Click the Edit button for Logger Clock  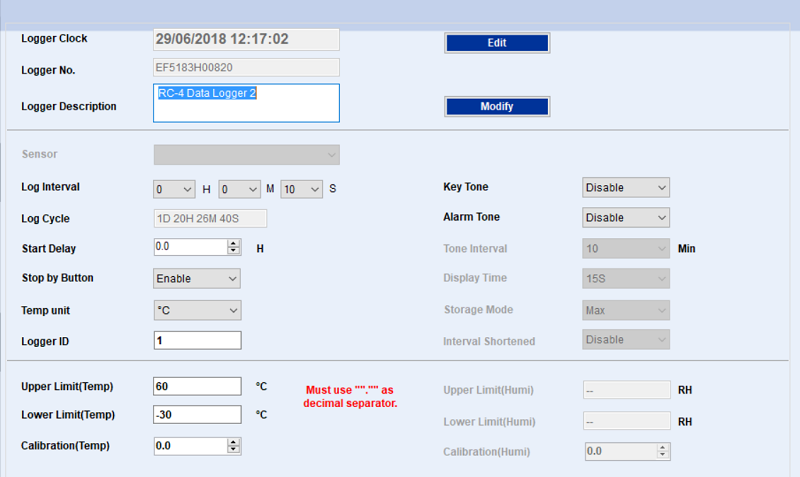tap(497, 43)
